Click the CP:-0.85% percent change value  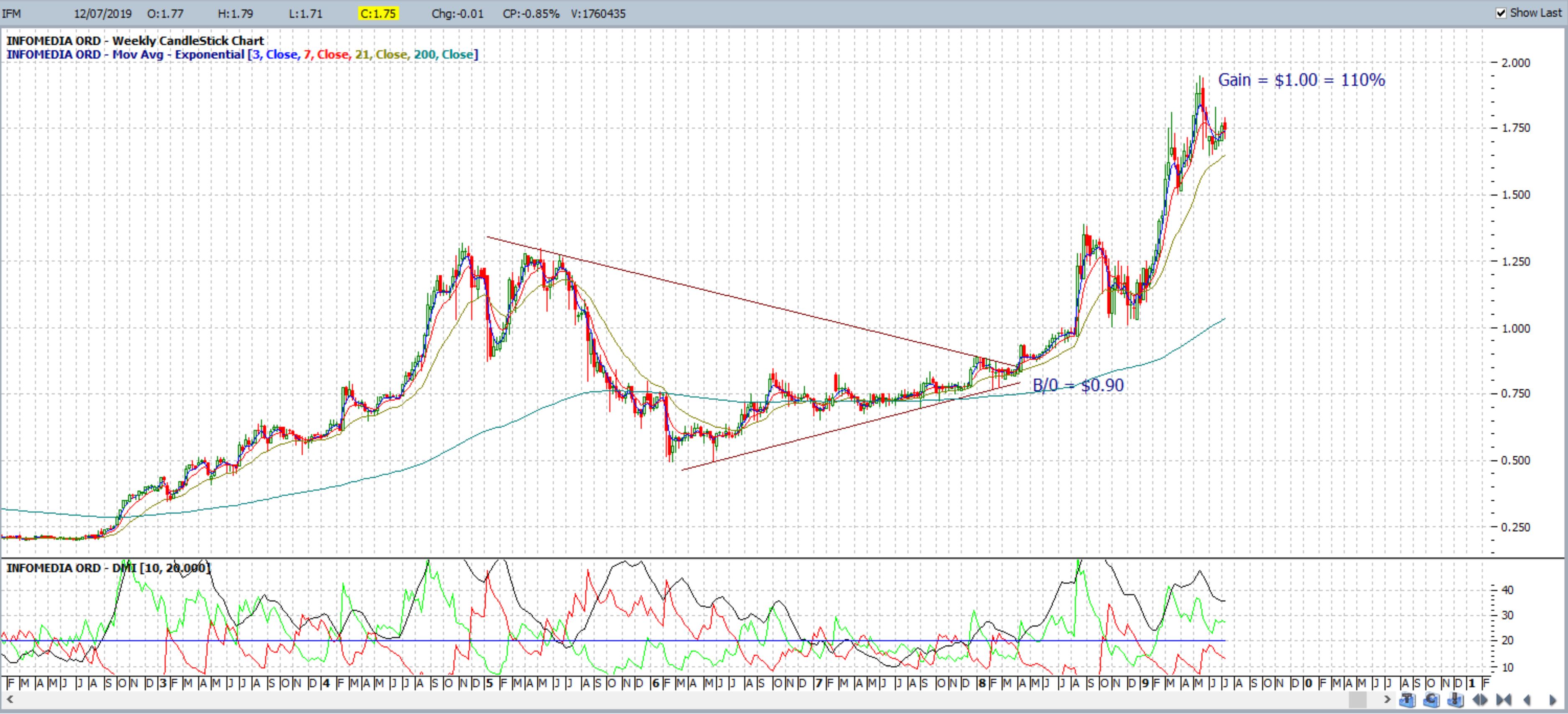531,13
